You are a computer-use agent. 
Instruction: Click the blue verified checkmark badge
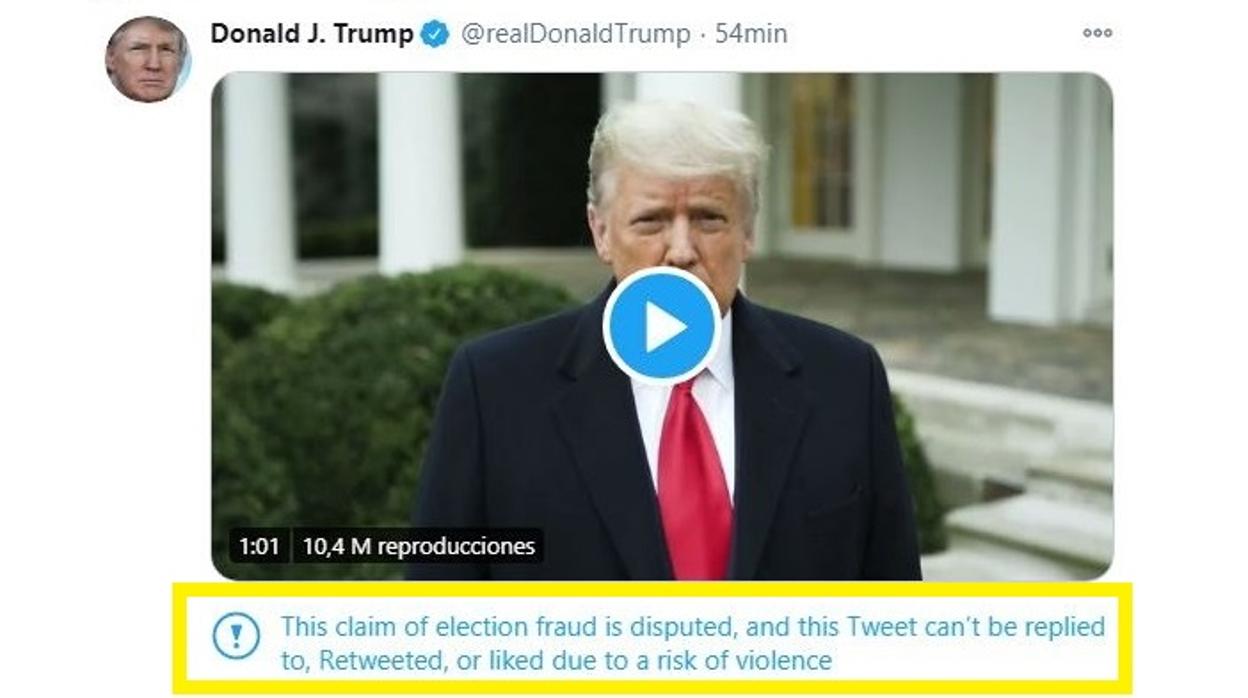tap(434, 34)
